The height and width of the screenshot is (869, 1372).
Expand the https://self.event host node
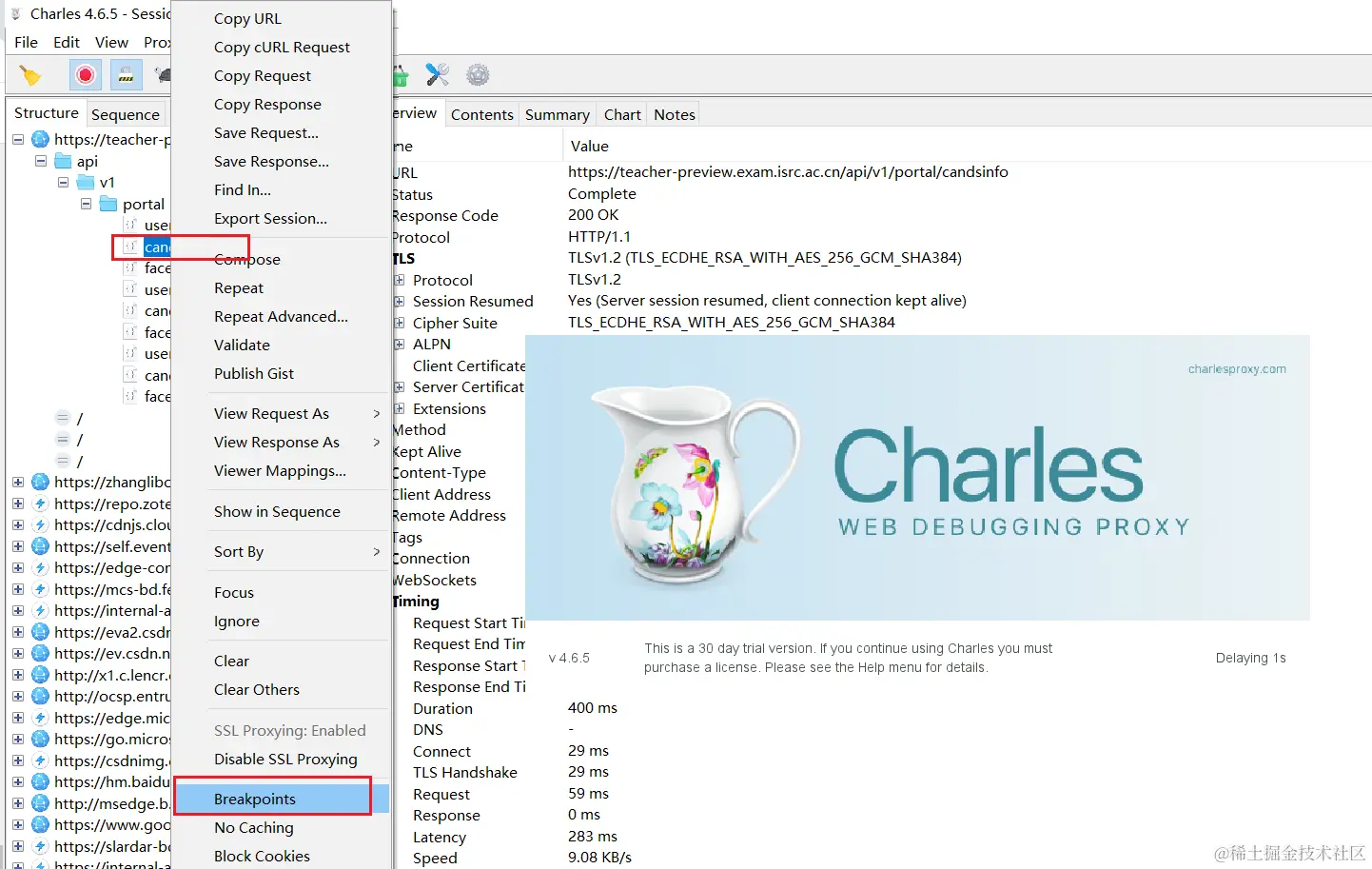(18, 546)
